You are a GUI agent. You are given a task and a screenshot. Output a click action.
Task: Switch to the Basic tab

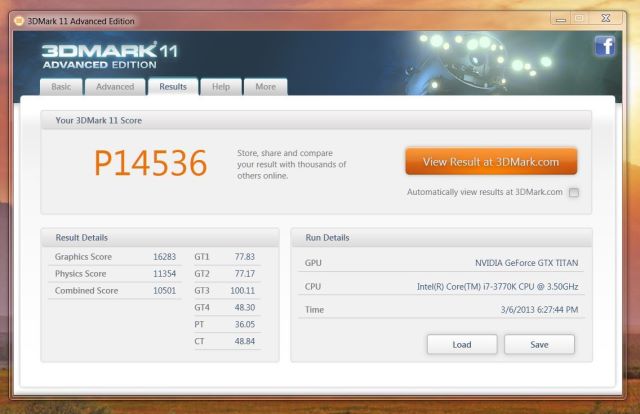tap(61, 87)
